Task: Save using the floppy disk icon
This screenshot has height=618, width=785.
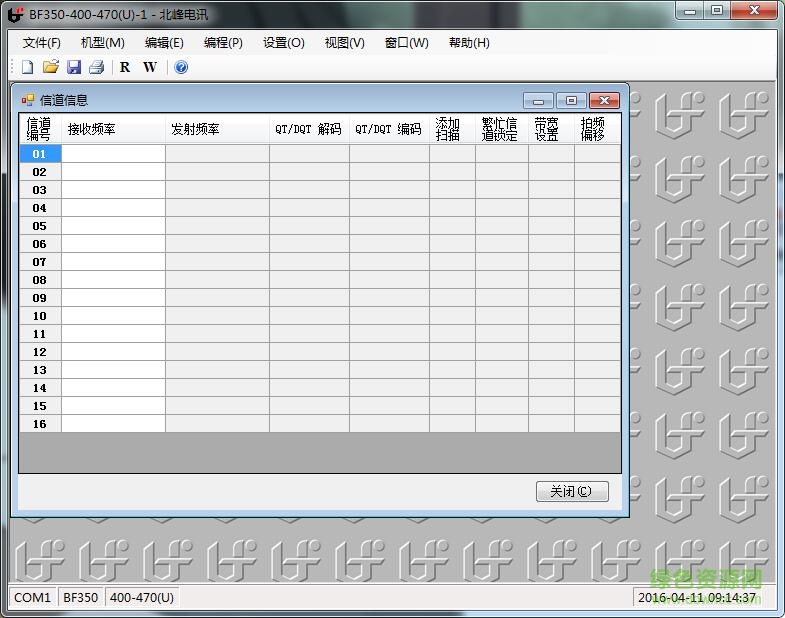Action: tap(74, 67)
